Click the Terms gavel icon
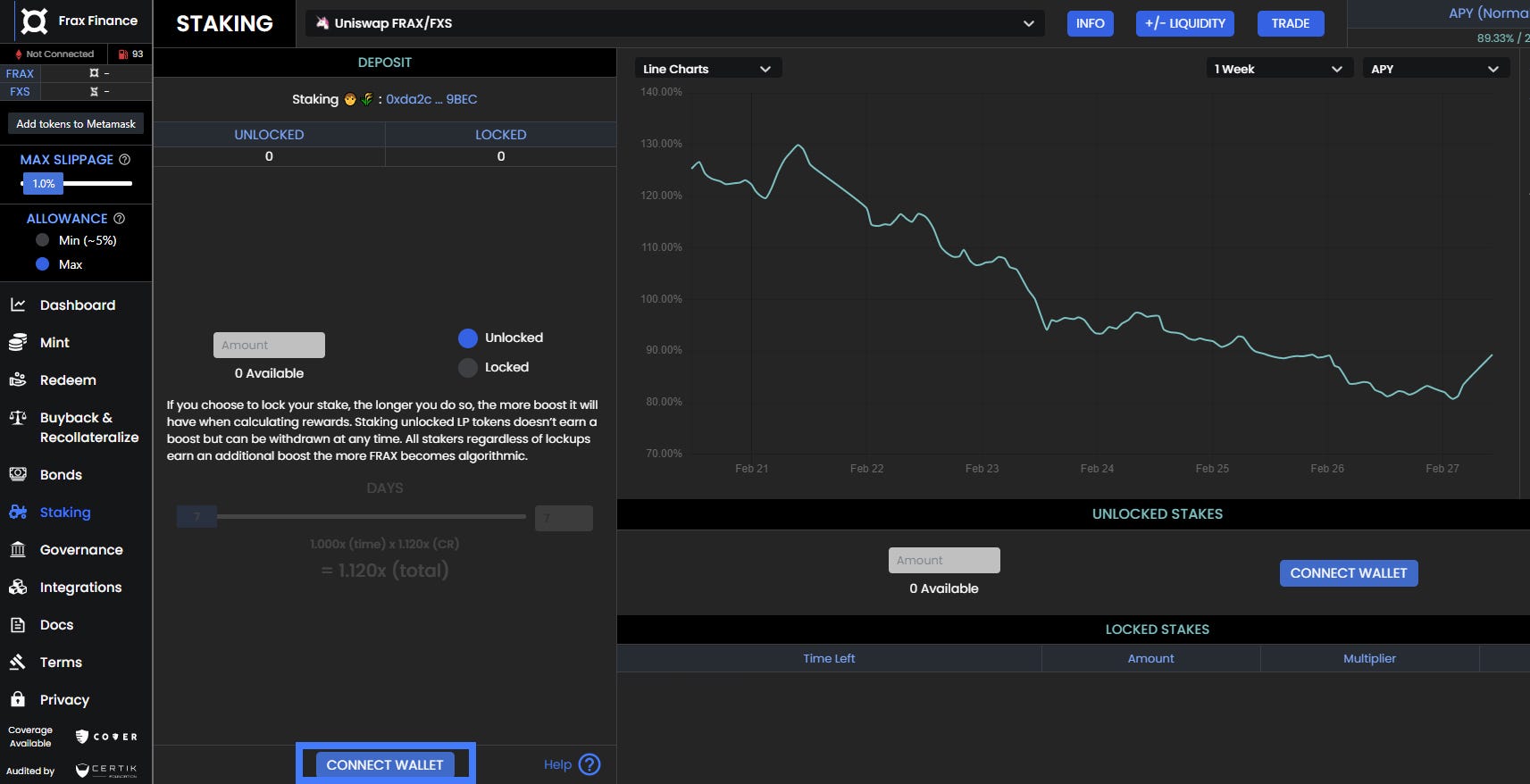Screen dimensions: 1530x784 point(18,662)
